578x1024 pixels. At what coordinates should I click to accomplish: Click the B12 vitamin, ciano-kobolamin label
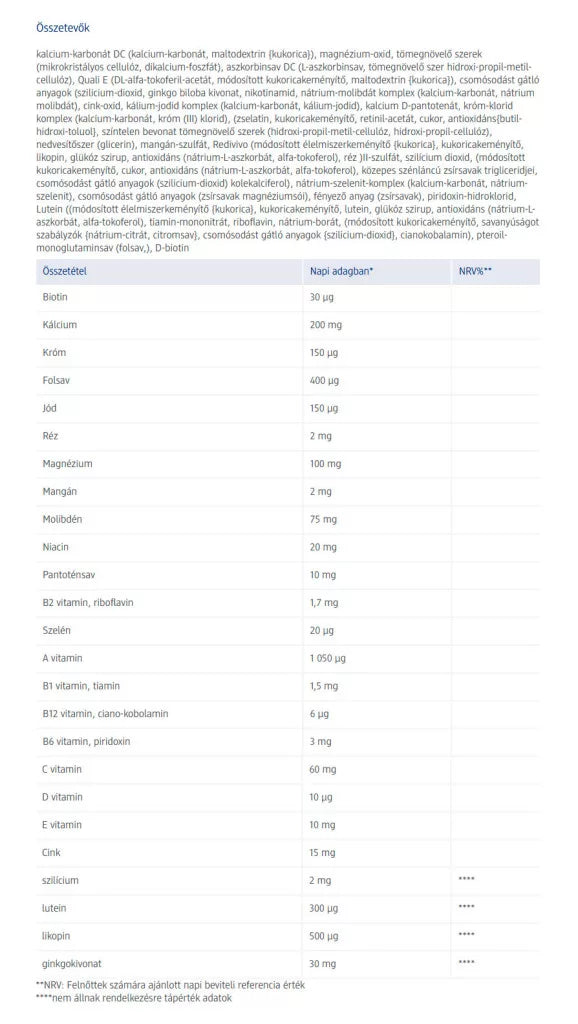coord(105,714)
